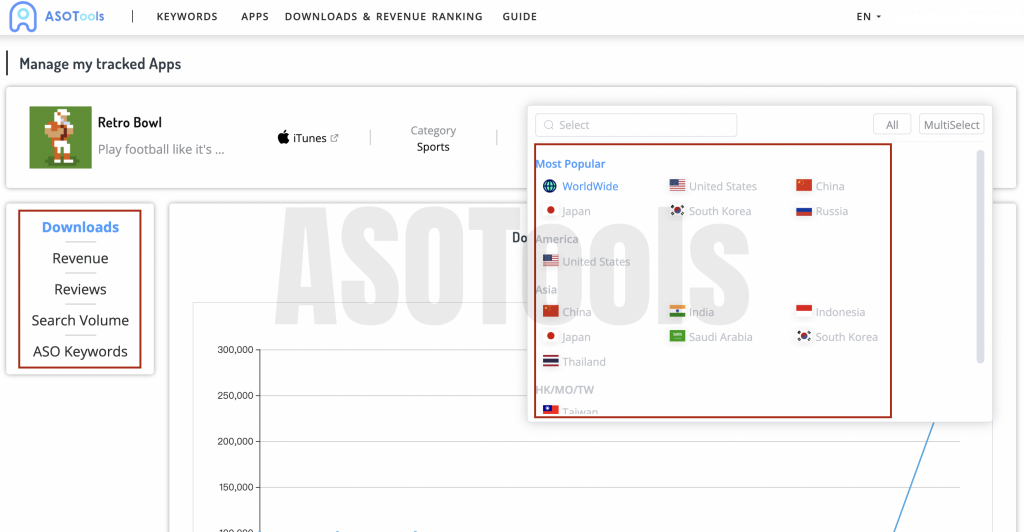Click the search magnifier icon in Select box
Image resolution: width=1024 pixels, height=532 pixels.
point(549,125)
